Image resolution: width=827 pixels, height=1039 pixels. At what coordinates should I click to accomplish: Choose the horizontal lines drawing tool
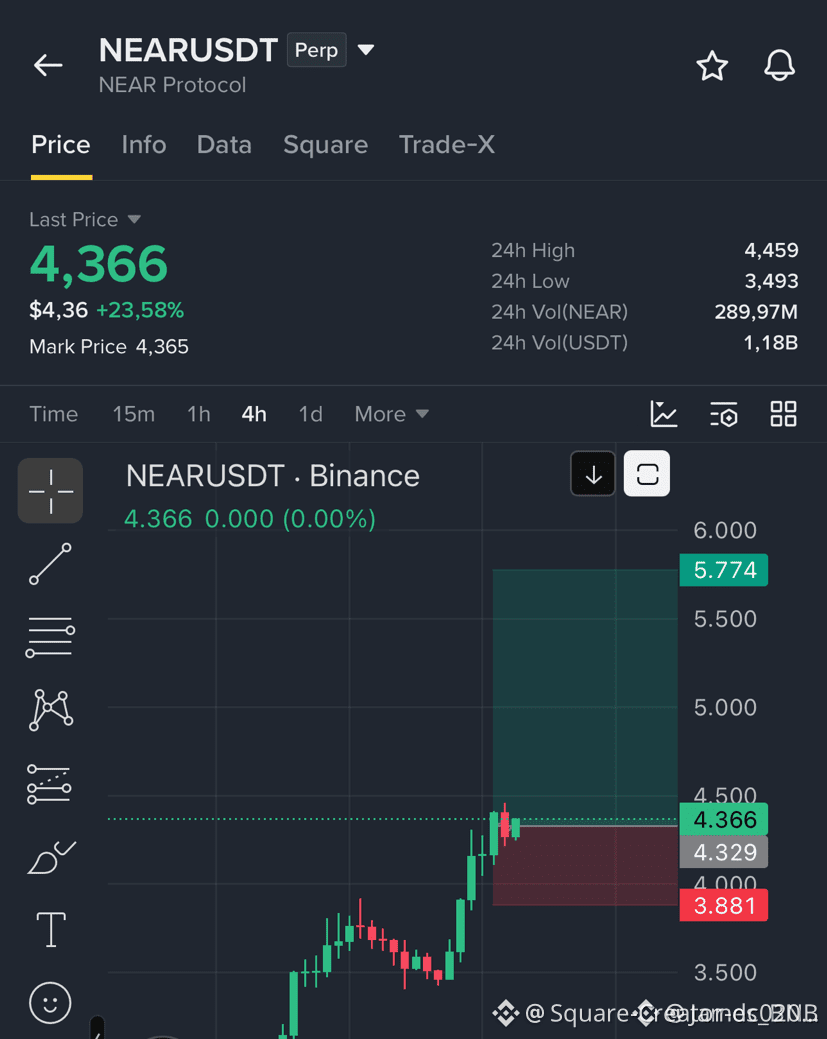pyautogui.click(x=50, y=637)
